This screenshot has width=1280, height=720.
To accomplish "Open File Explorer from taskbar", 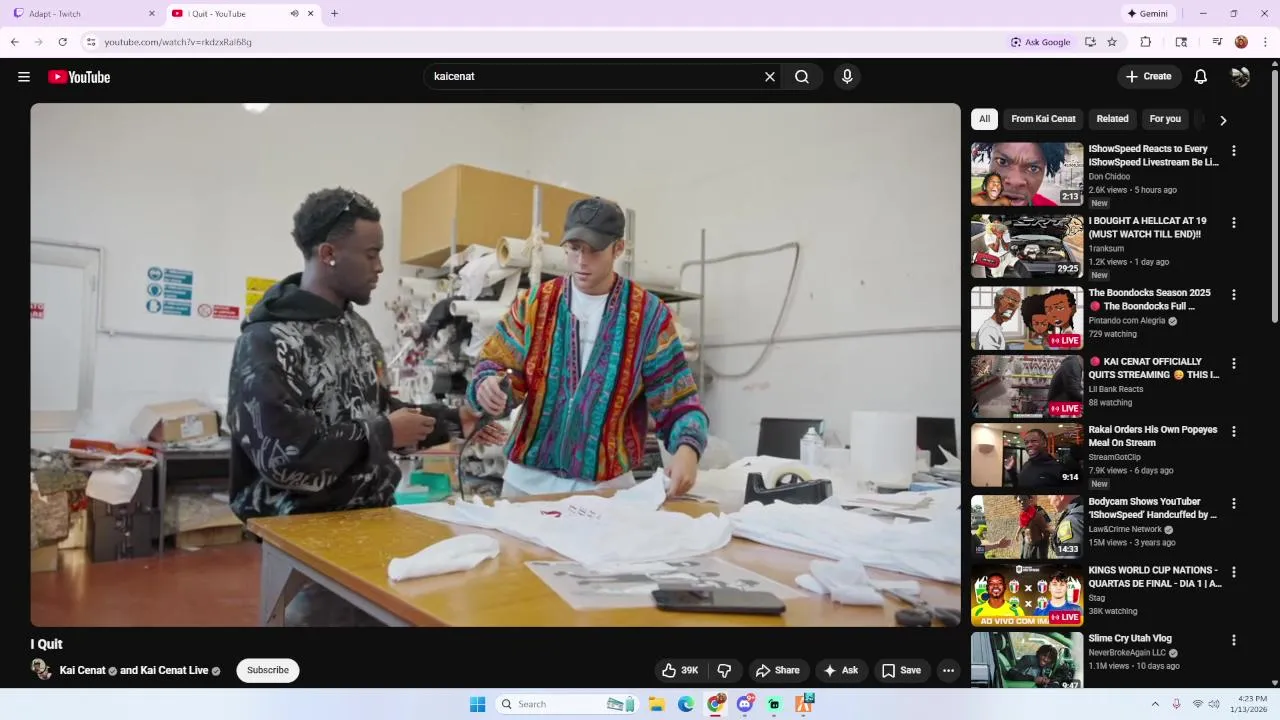I will (x=657, y=704).
